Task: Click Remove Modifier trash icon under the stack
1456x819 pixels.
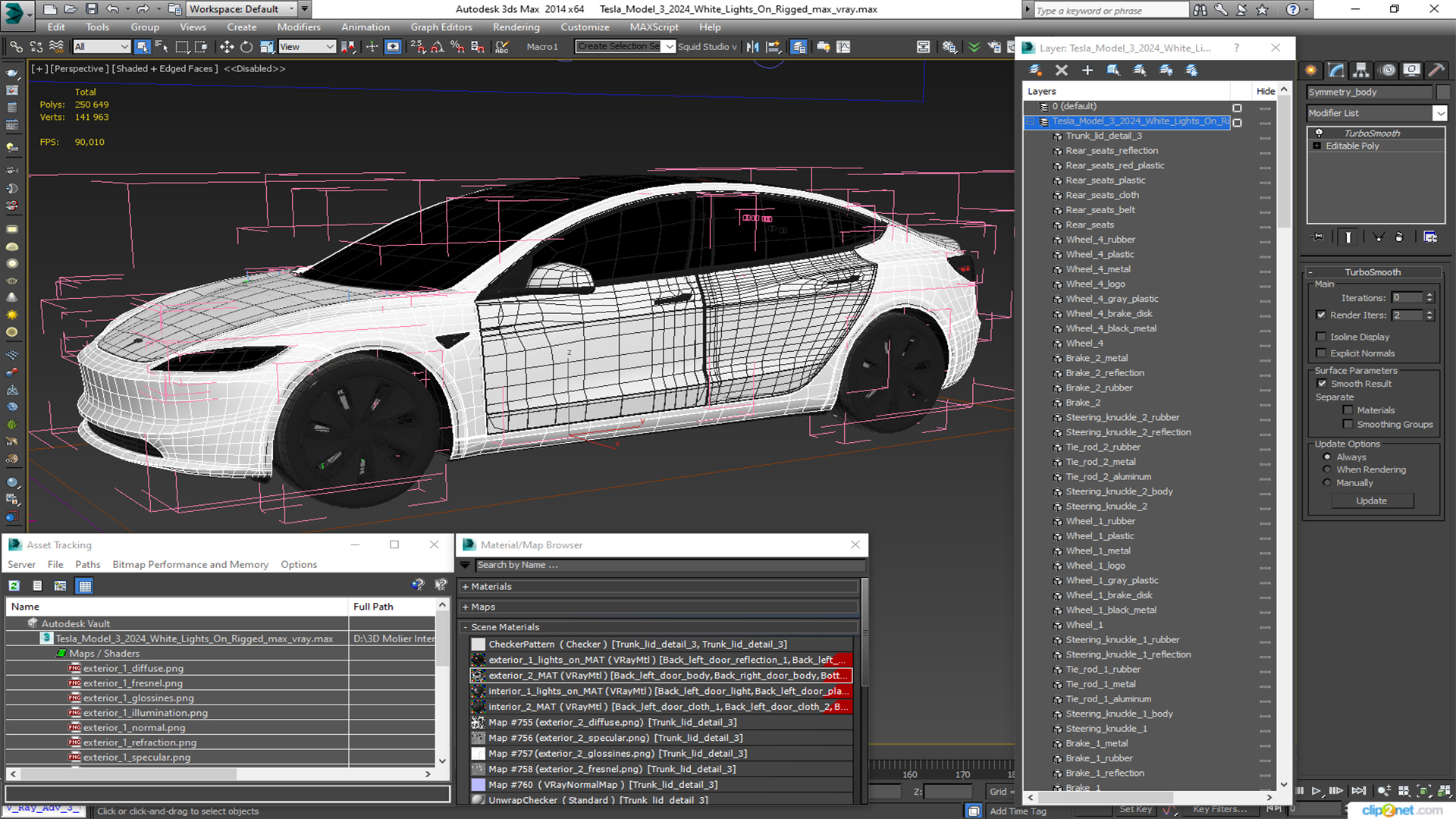Action: point(1399,237)
